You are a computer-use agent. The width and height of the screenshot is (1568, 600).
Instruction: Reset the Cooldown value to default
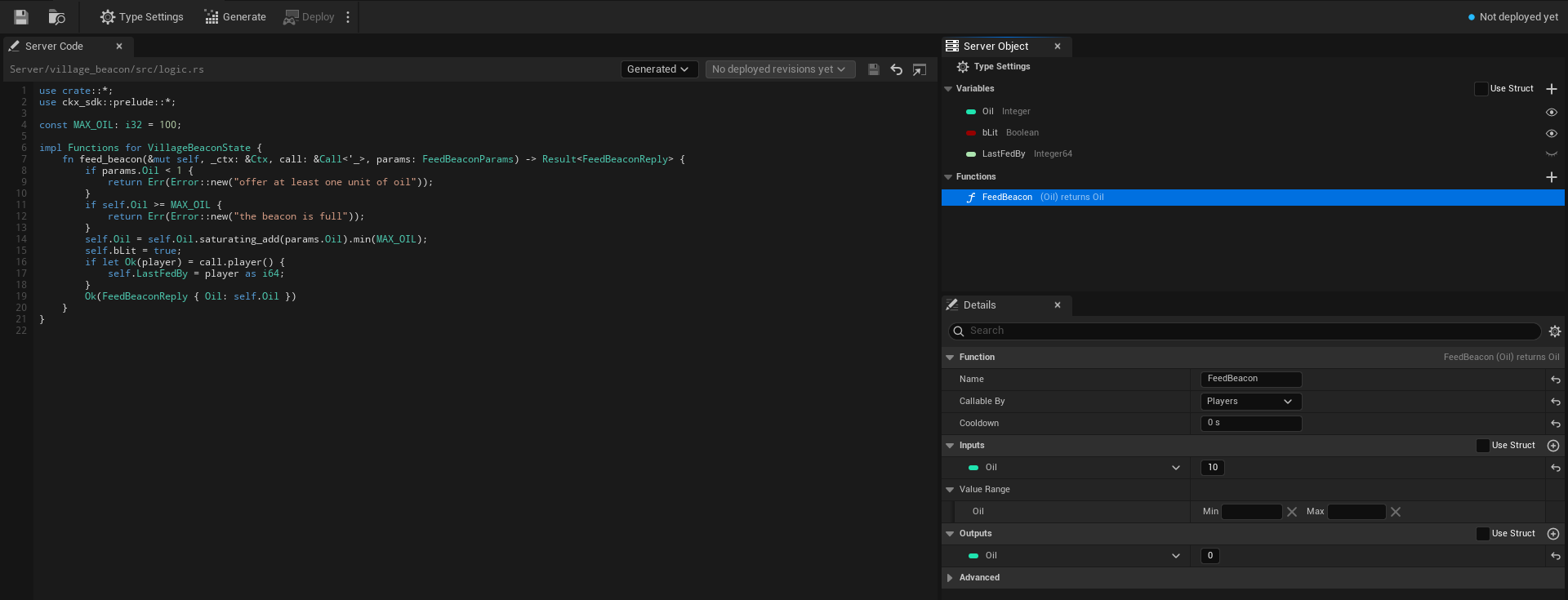[1555, 424]
